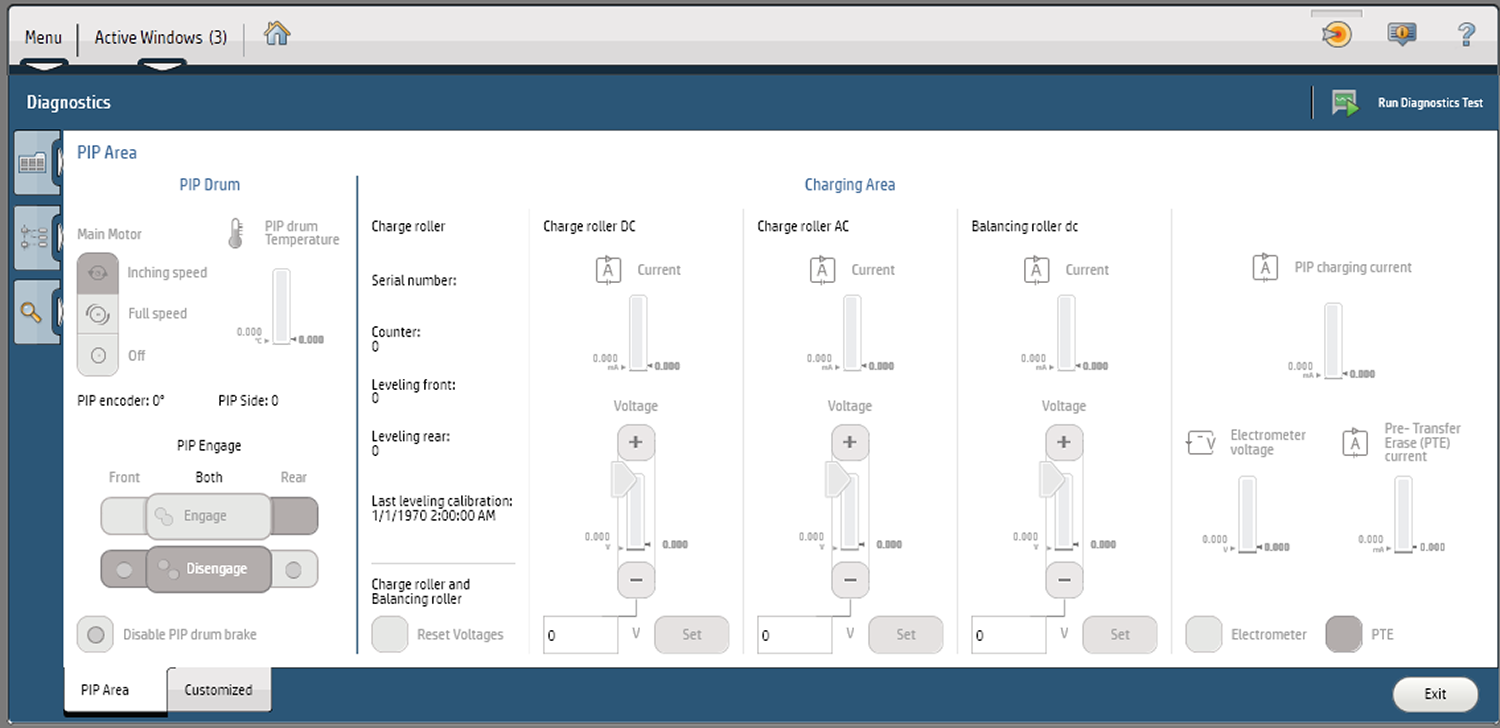Open the magnifying glass sidebar icon
The image size is (1500, 728).
(x=33, y=311)
